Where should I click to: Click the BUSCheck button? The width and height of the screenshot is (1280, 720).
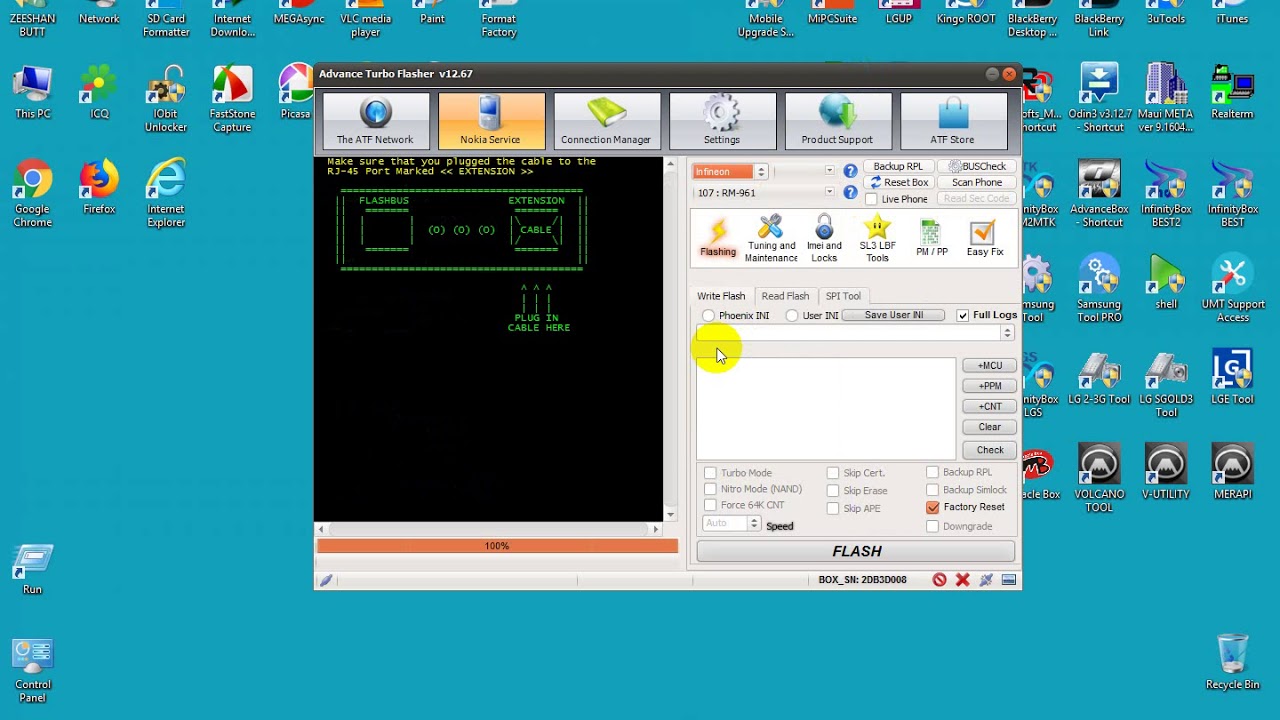pyautogui.click(x=977, y=166)
